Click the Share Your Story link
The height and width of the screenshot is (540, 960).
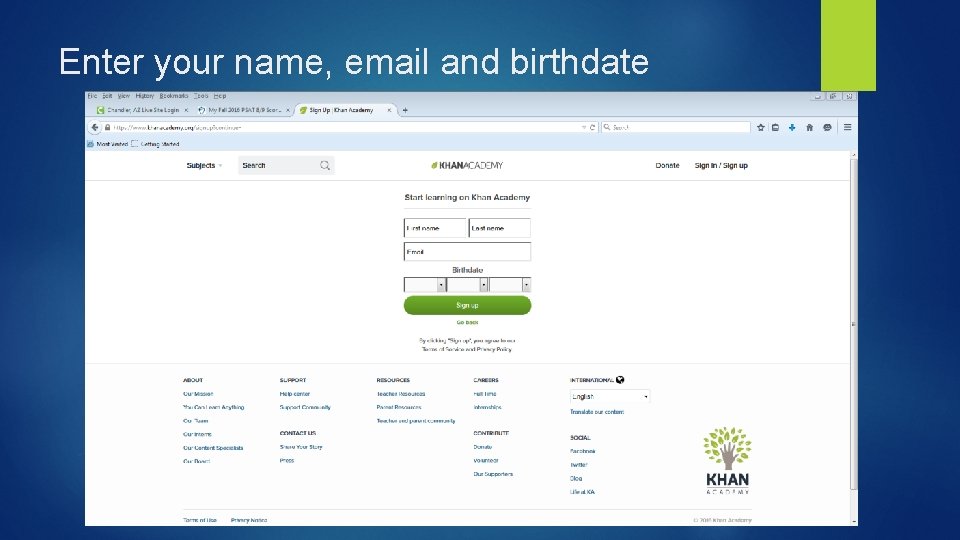click(x=301, y=447)
